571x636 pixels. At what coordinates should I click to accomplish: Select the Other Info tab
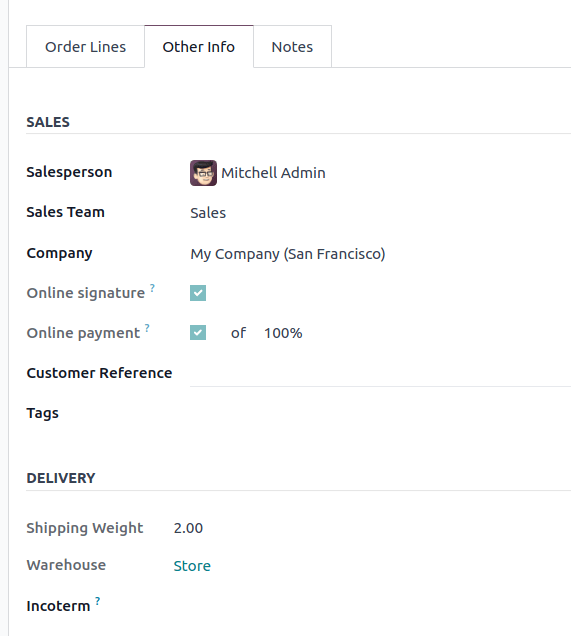199,47
